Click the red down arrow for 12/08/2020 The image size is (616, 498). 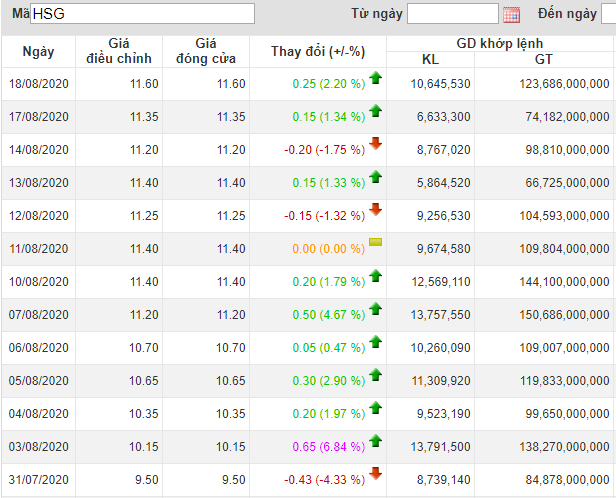[x=376, y=210]
